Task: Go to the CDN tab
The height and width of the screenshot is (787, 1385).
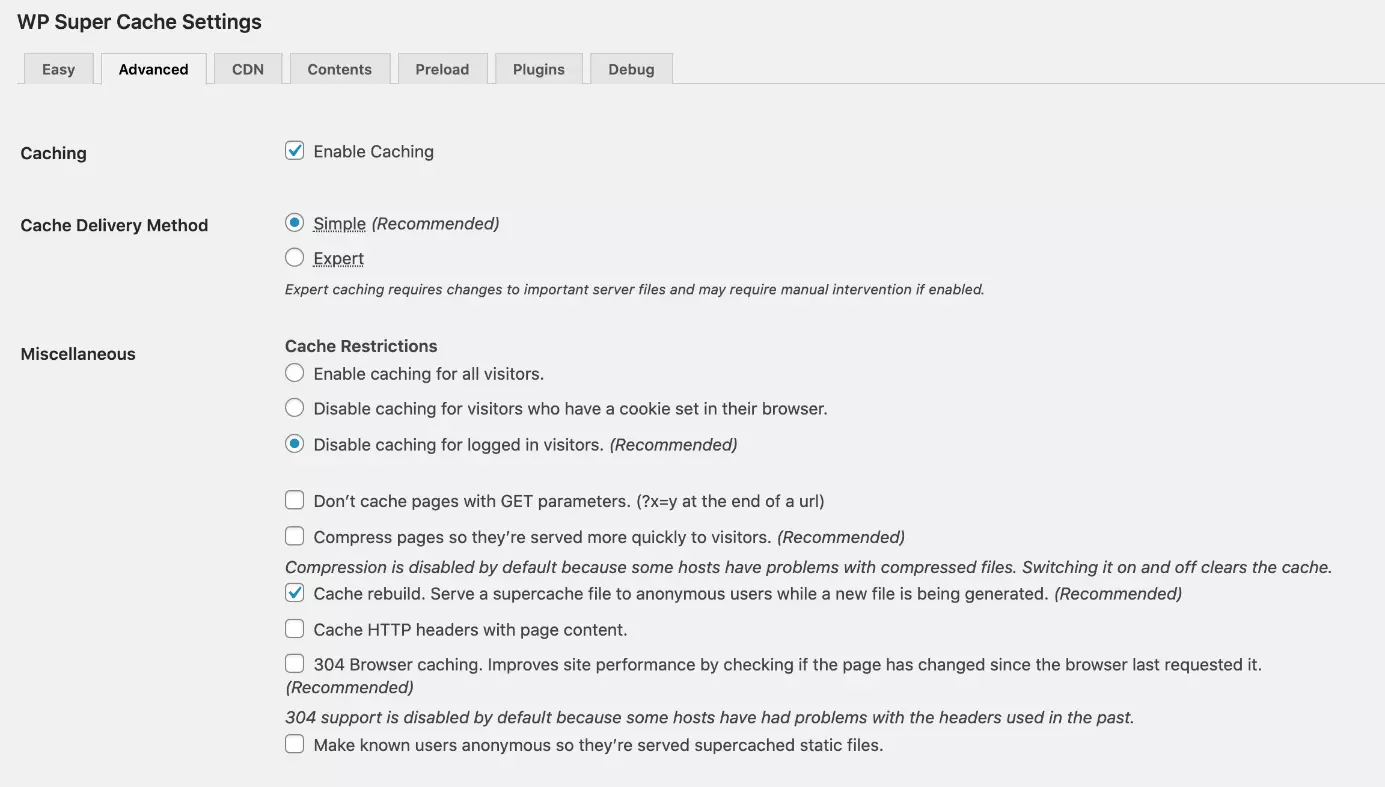Action: (x=248, y=69)
